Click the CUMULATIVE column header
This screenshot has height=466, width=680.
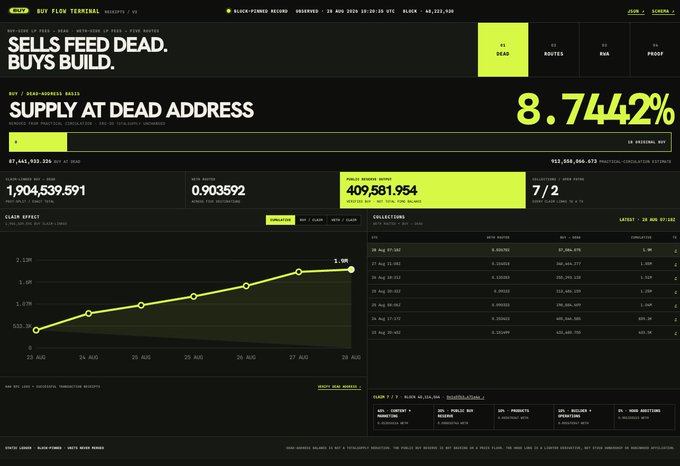641,238
